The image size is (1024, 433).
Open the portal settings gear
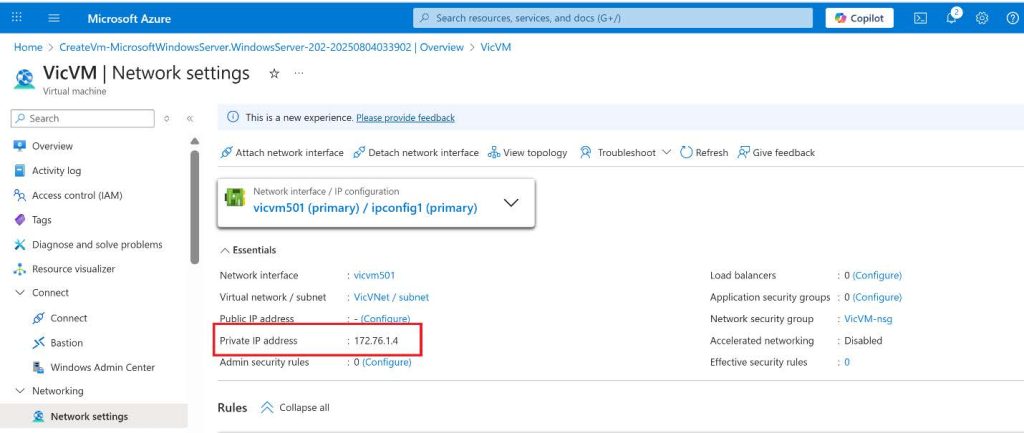tap(981, 18)
